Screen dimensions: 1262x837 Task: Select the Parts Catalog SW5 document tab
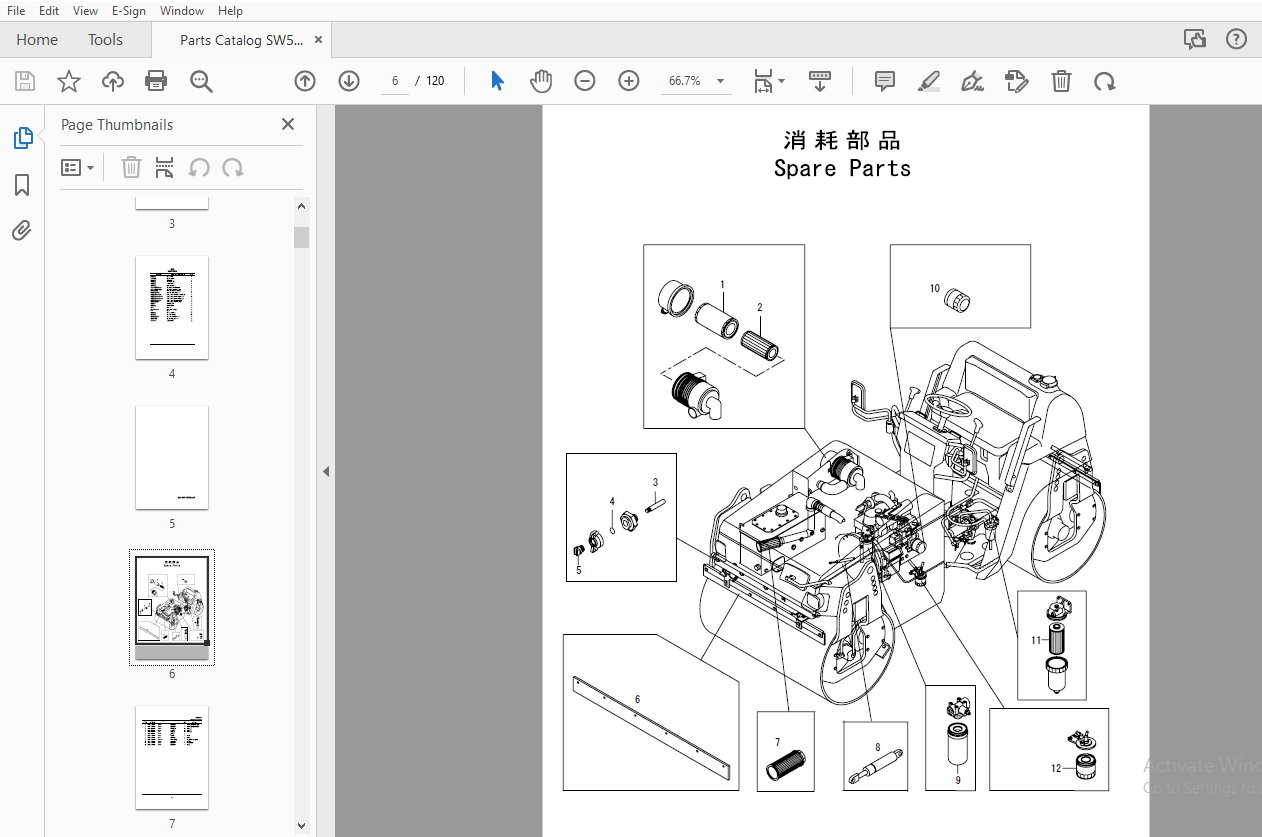pos(240,40)
